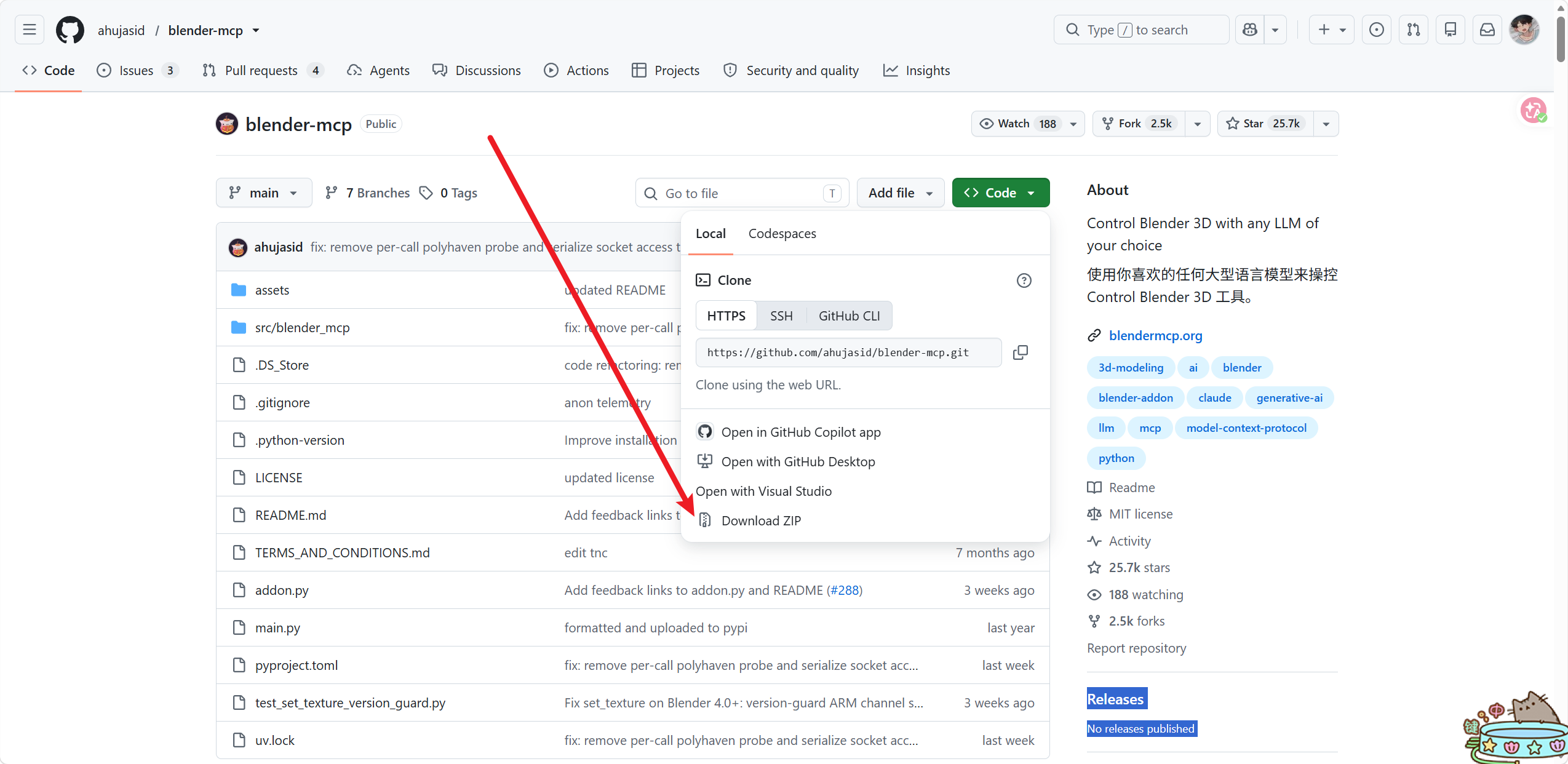Image resolution: width=1568 pixels, height=764 pixels.
Task: Open the hamburger navigation menu
Action: point(30,30)
